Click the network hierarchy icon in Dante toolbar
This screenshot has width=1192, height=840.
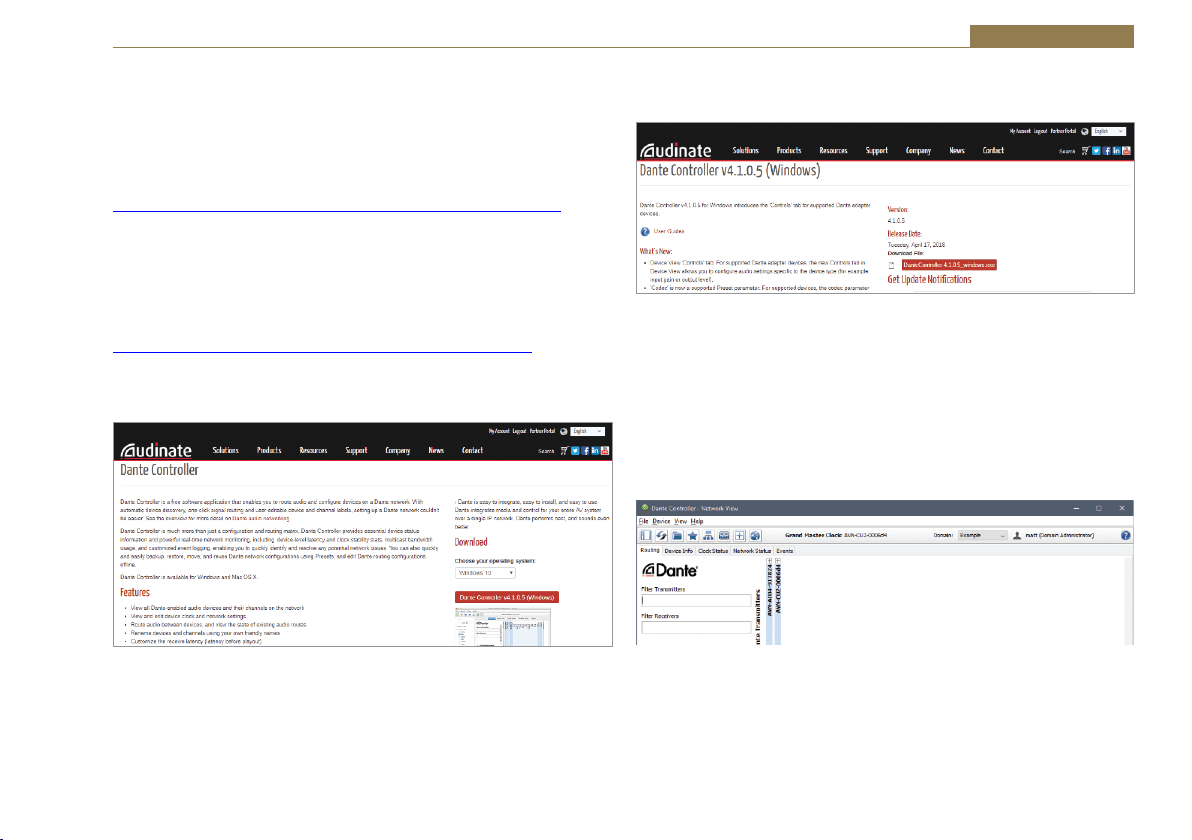coord(708,535)
